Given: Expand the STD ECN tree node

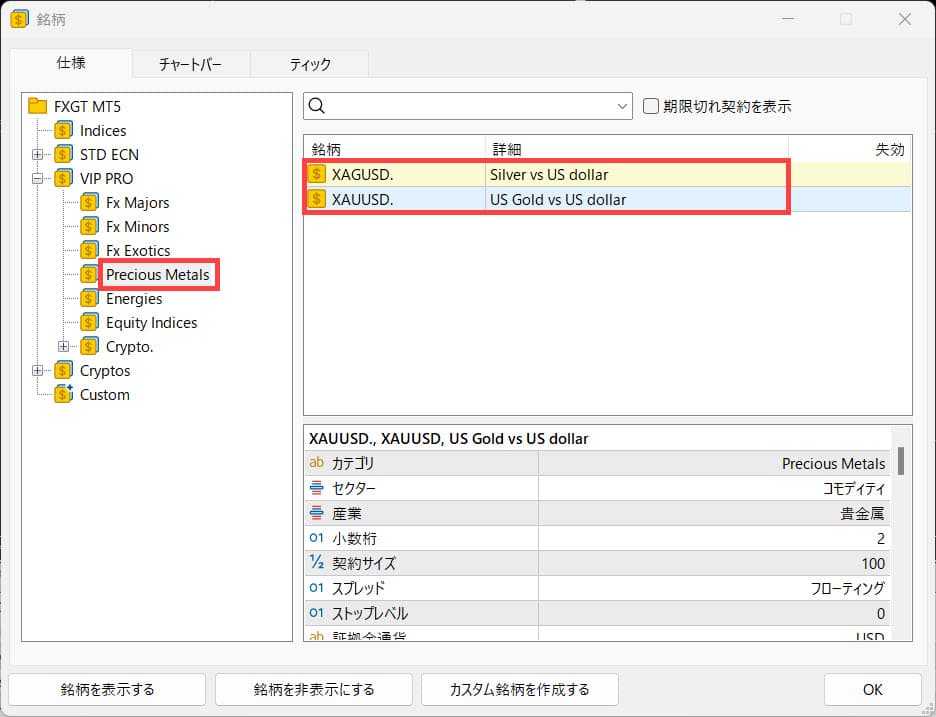Looking at the screenshot, I should (38, 155).
